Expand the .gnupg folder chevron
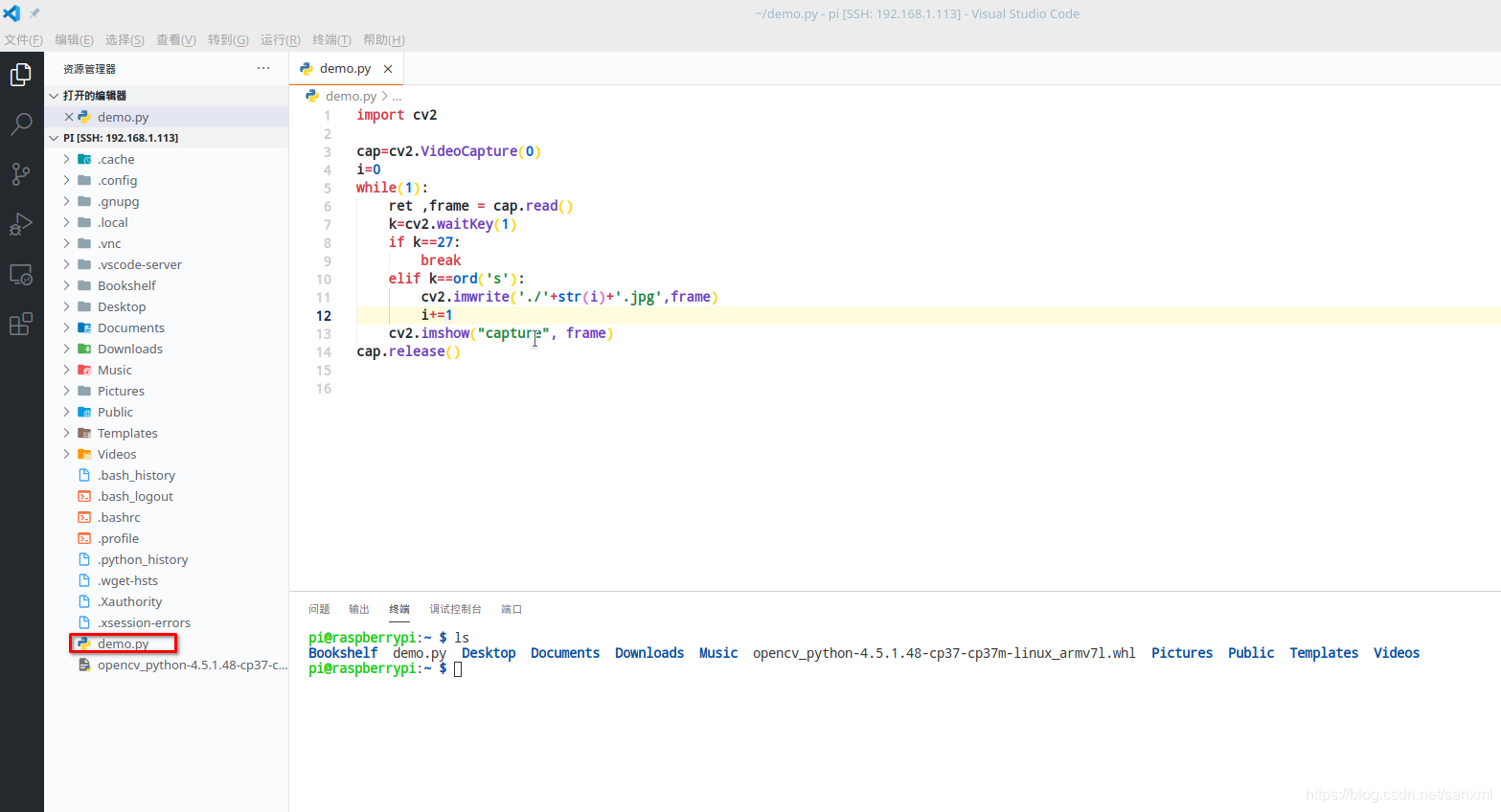Screen dimensions: 1501x812 66,201
